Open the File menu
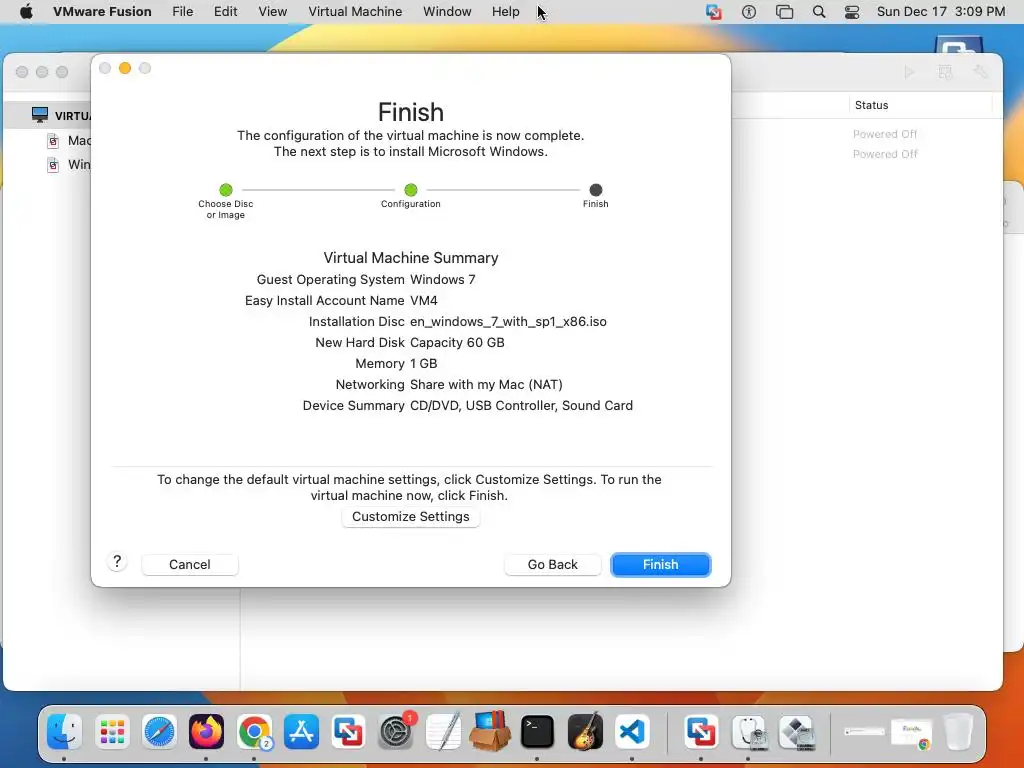Screen dimensions: 1024x768 tap(182, 11)
